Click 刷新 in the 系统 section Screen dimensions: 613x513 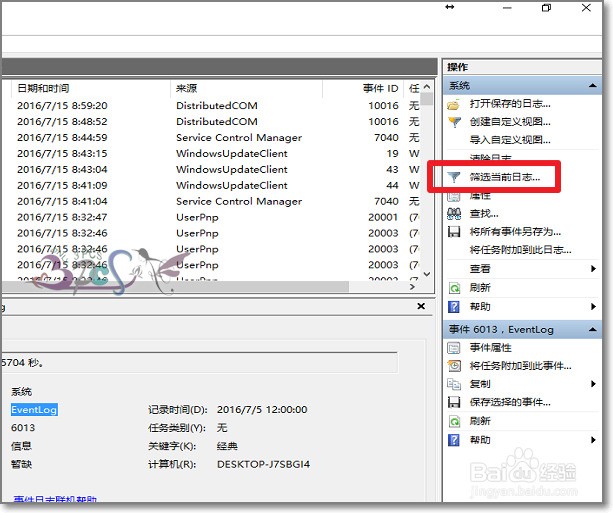480,288
